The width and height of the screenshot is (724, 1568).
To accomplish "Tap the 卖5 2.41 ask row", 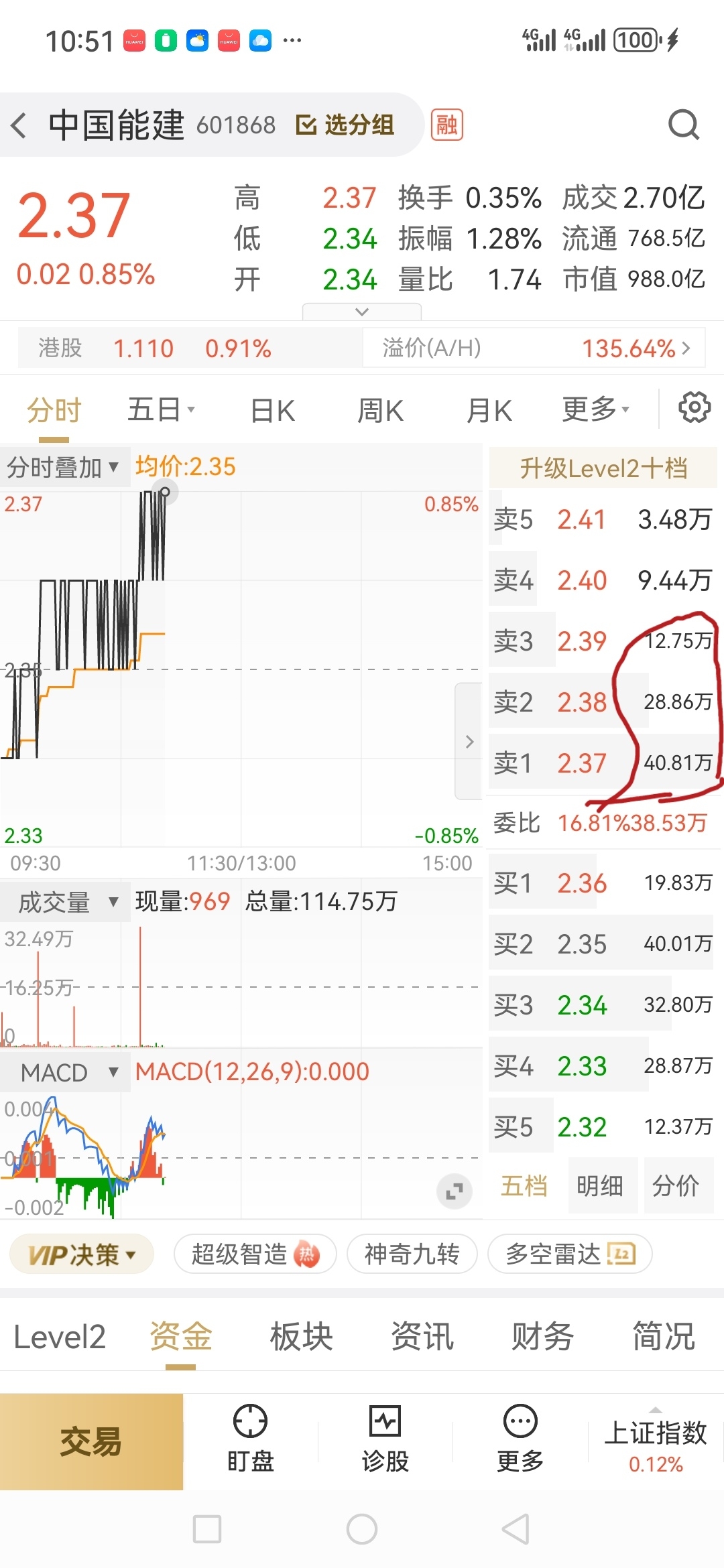I will tap(603, 519).
